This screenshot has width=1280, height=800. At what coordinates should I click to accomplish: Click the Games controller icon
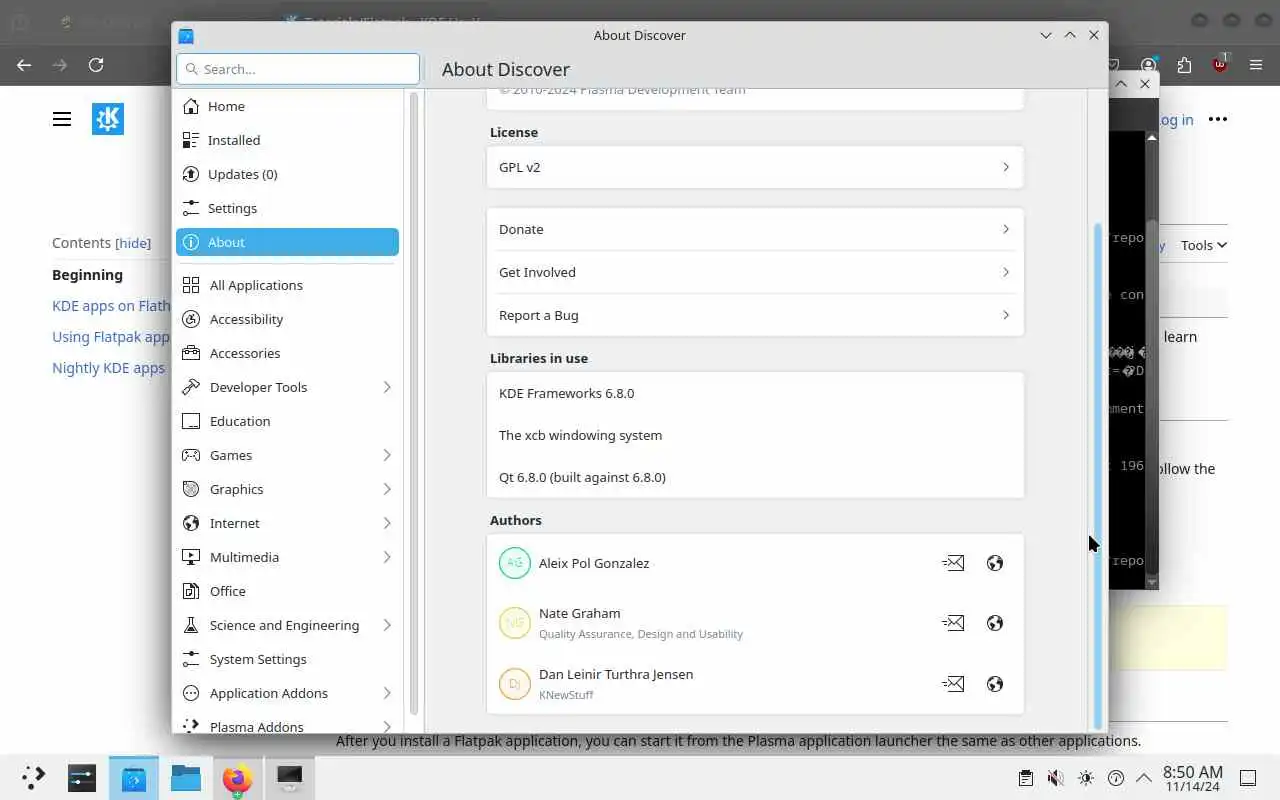coord(191,455)
